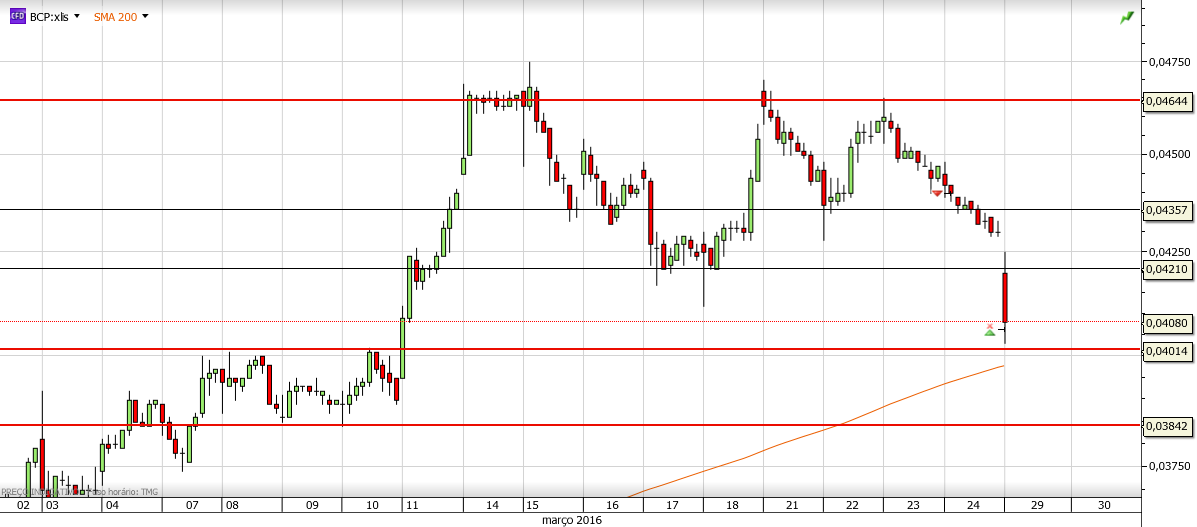Click the 0,04250 price axis value
Viewport: 1197px width, 527px height.
click(1169, 251)
